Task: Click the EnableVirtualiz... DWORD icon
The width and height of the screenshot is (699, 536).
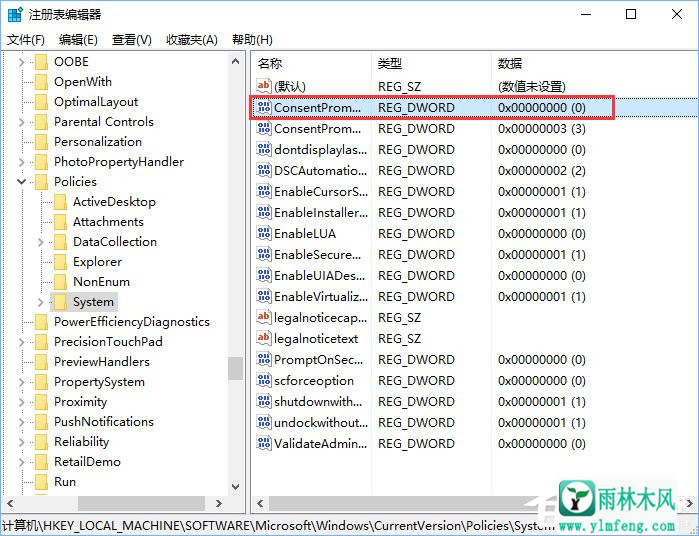Action: 263,296
